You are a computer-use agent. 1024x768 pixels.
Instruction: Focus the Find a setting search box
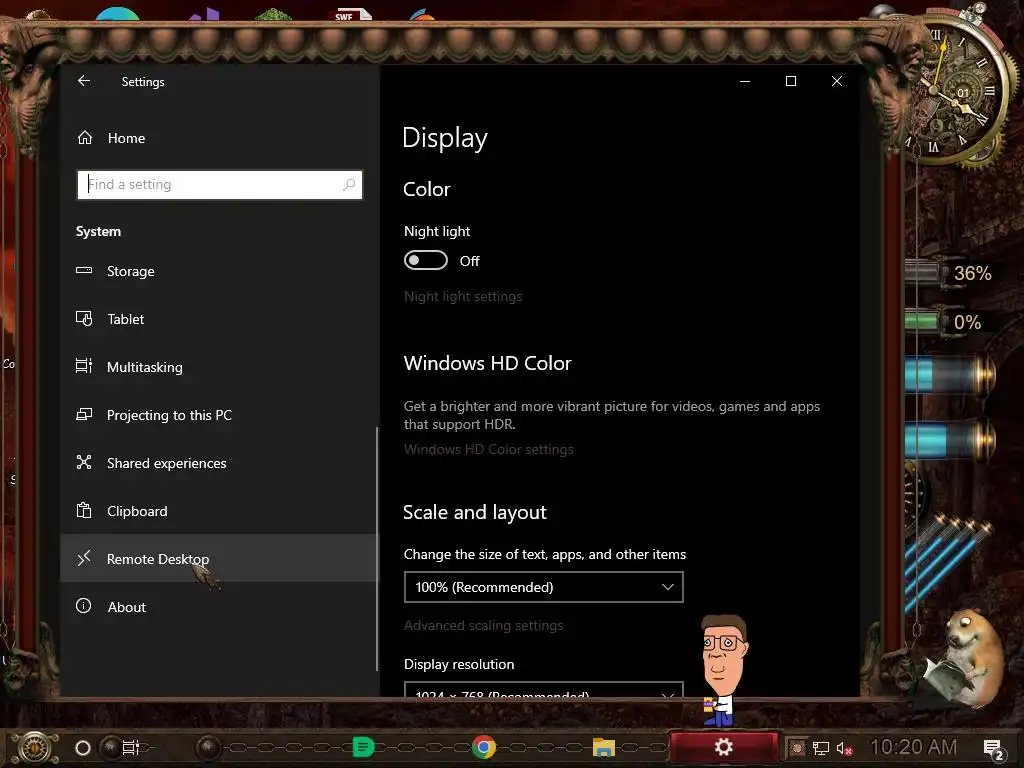click(219, 184)
